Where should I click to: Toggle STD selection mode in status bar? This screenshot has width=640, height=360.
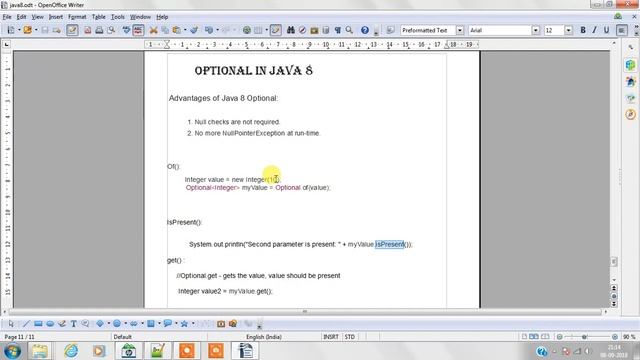[350, 337]
